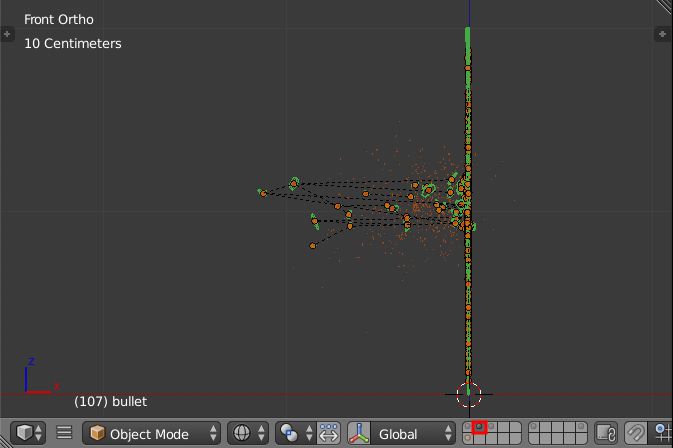Image resolution: width=673 pixels, height=448 pixels.
Task: Show layer 3 in viewport
Action: pos(491,427)
